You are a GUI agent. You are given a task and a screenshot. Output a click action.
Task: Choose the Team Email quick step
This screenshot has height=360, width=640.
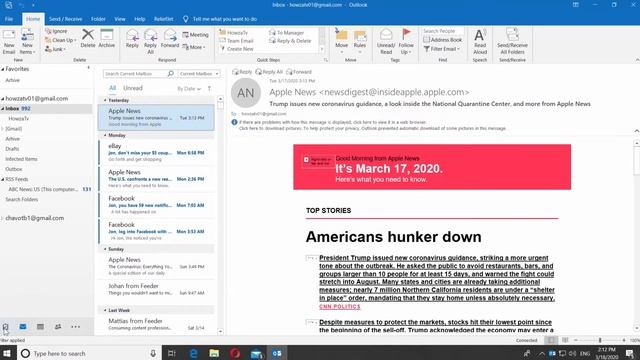237,41
